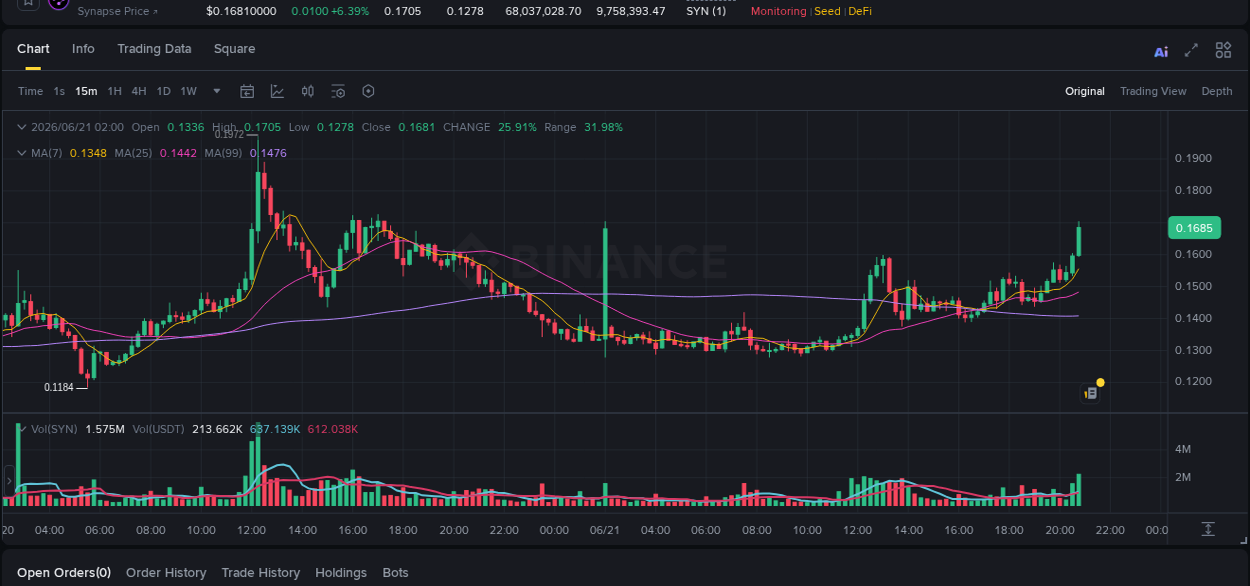Screen dimensions: 1250x586
Task: Click the purple coin logo icon
Action: point(58,4)
